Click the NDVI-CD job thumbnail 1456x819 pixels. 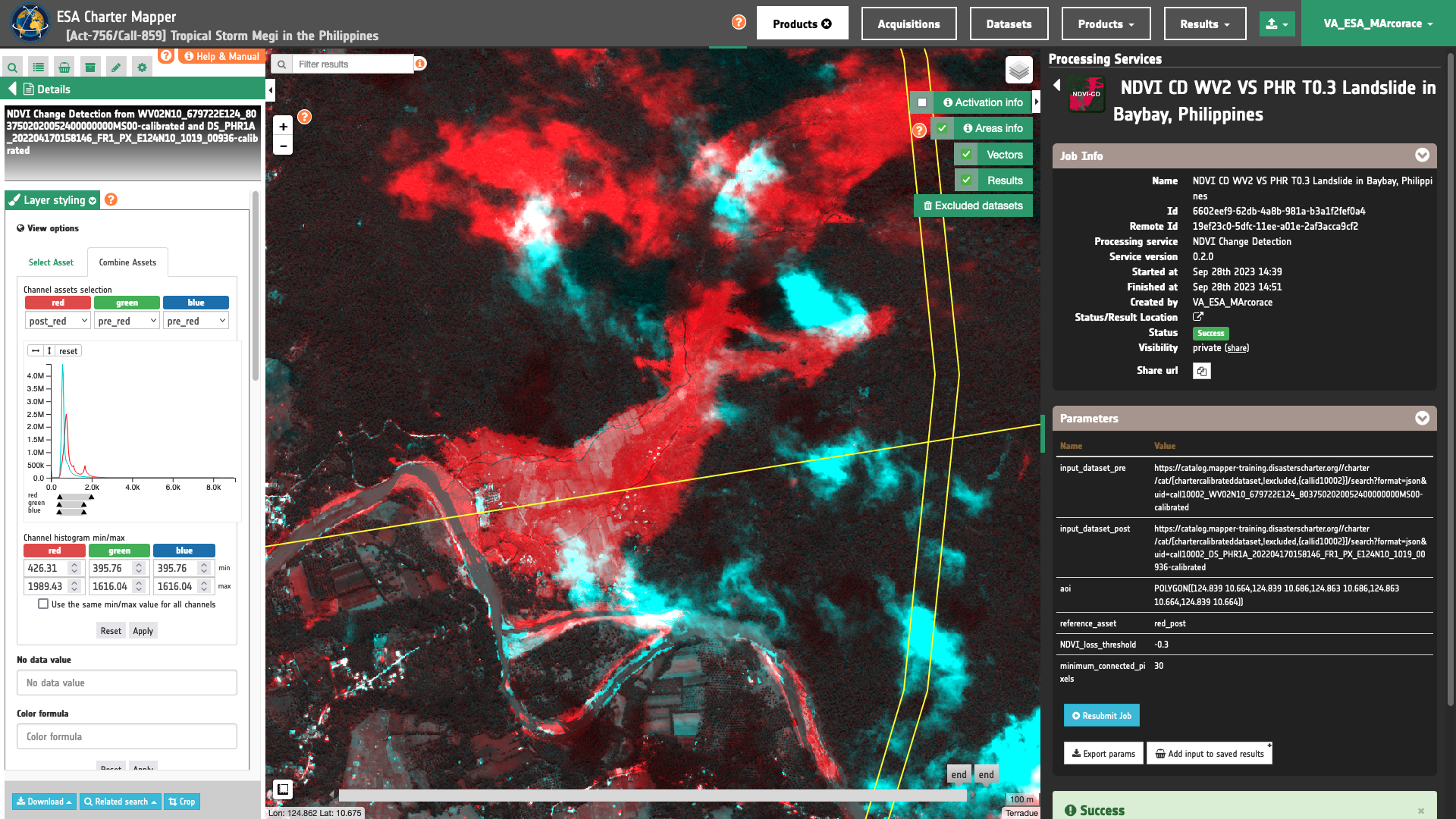[x=1086, y=94]
